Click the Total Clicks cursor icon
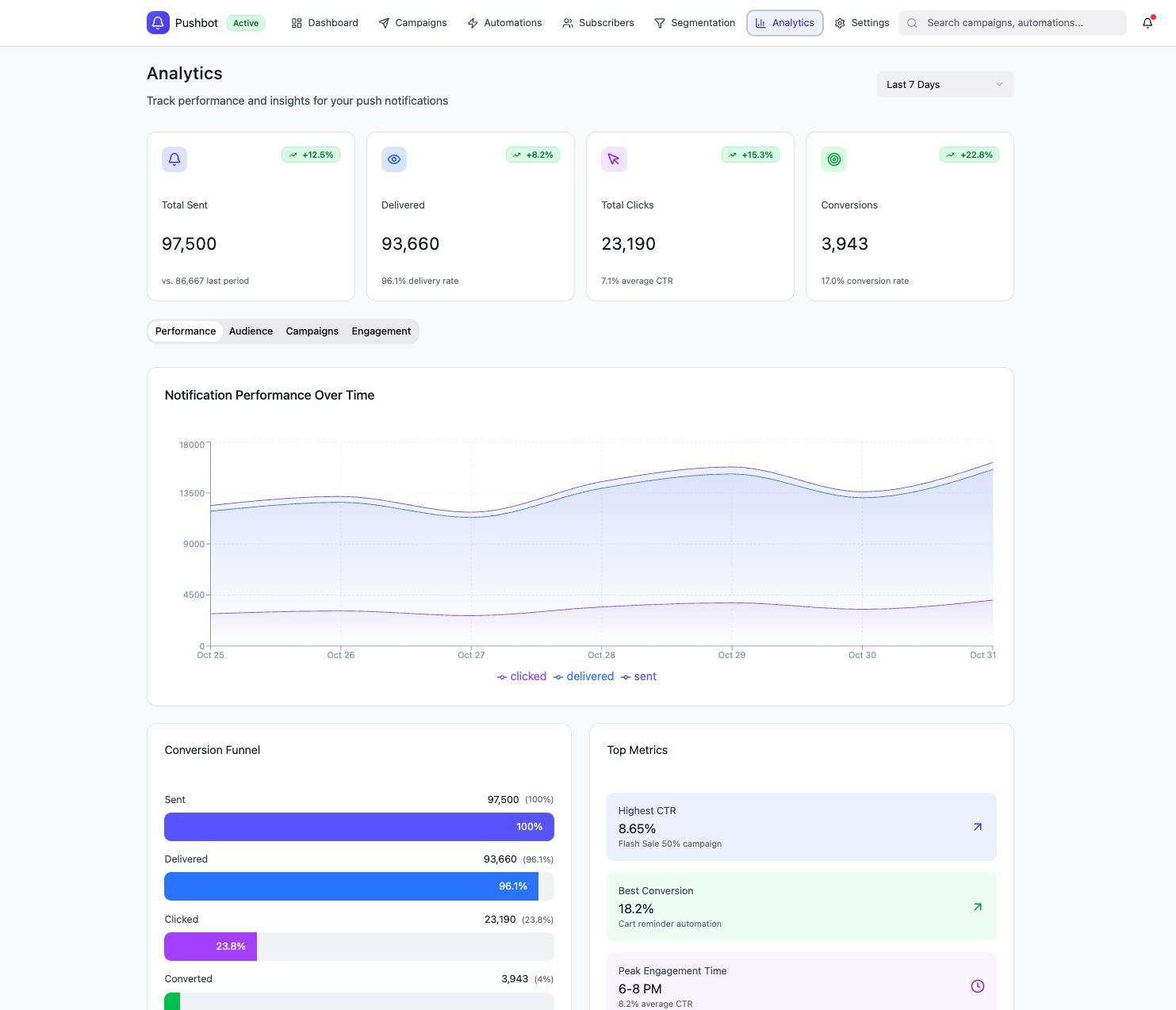Screen dimensions: 1176x1010 click(x=614, y=159)
